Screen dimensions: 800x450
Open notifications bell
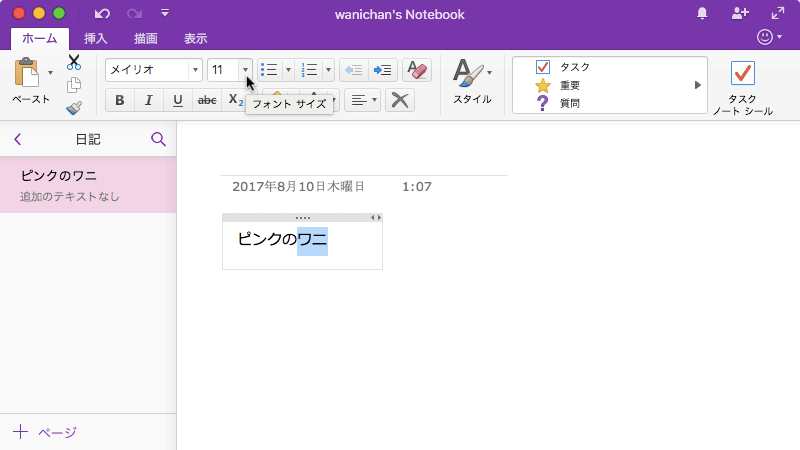(x=702, y=13)
